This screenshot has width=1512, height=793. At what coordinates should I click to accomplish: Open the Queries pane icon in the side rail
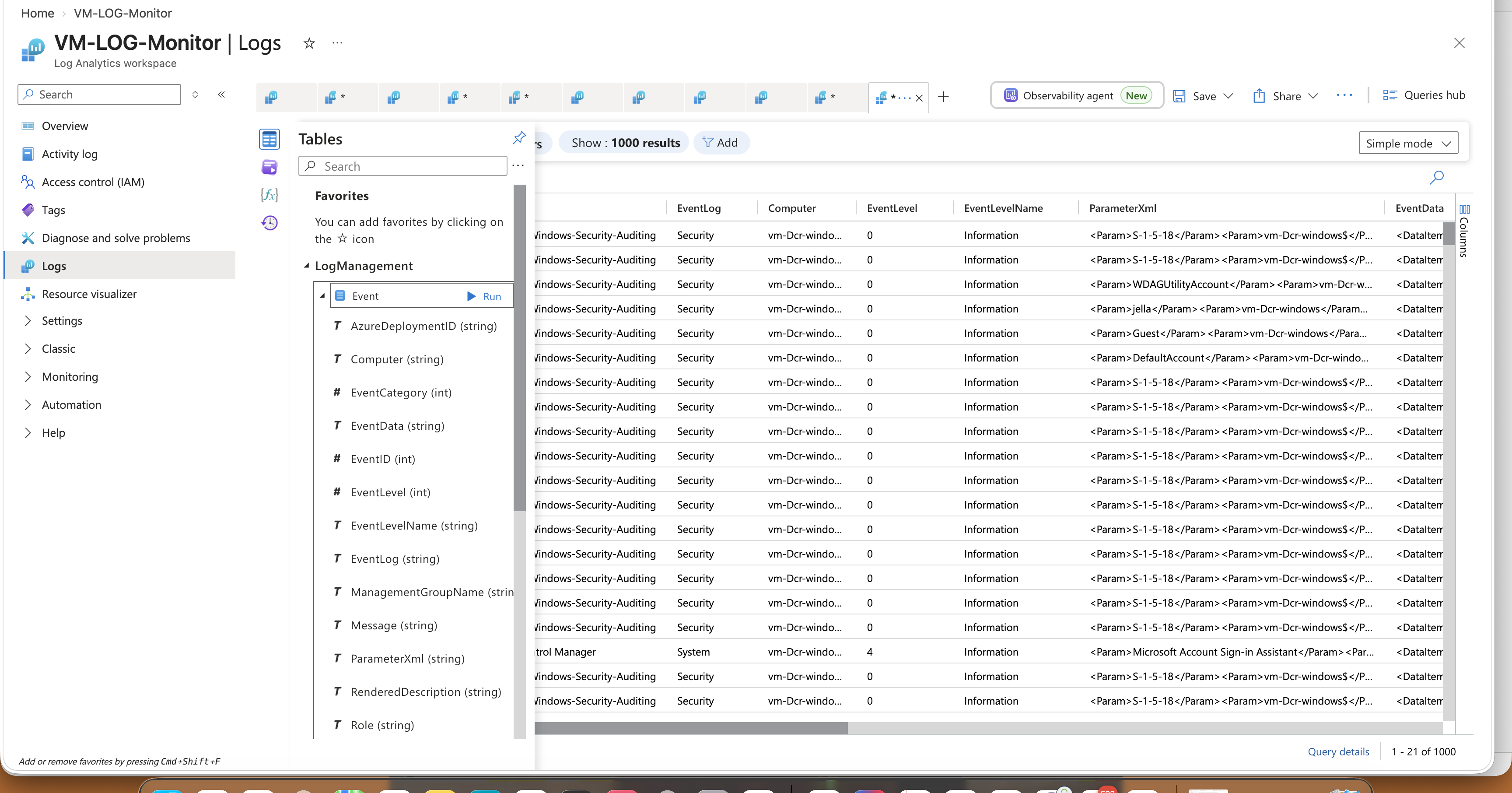[269, 167]
